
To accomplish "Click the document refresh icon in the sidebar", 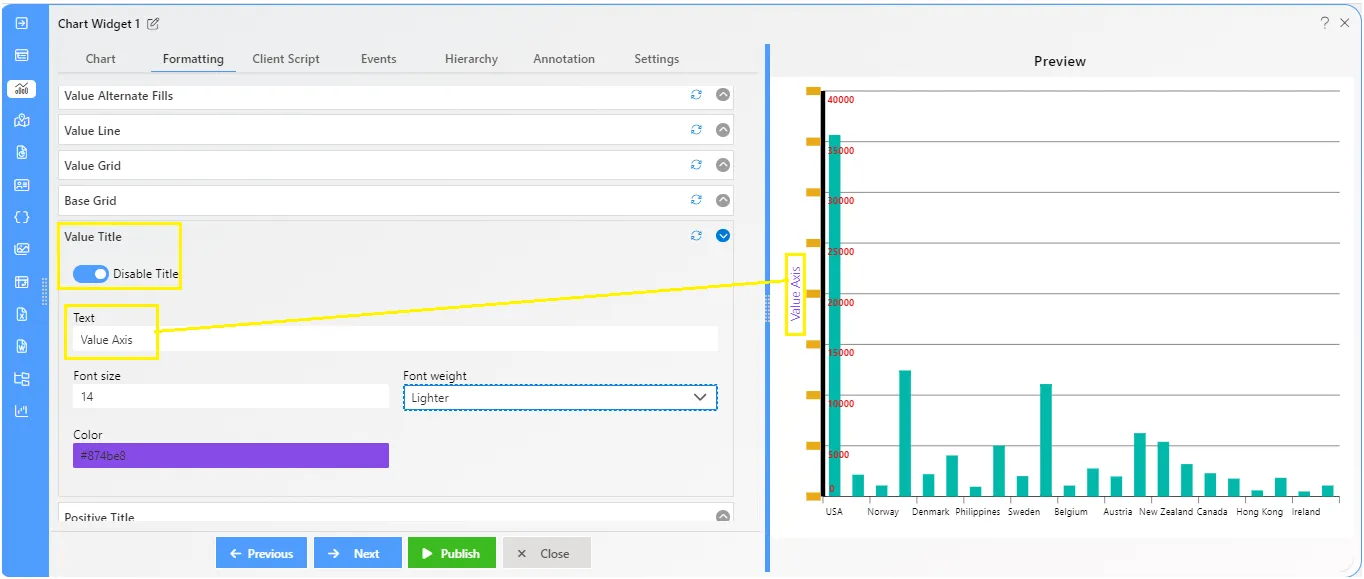I will pos(22,153).
